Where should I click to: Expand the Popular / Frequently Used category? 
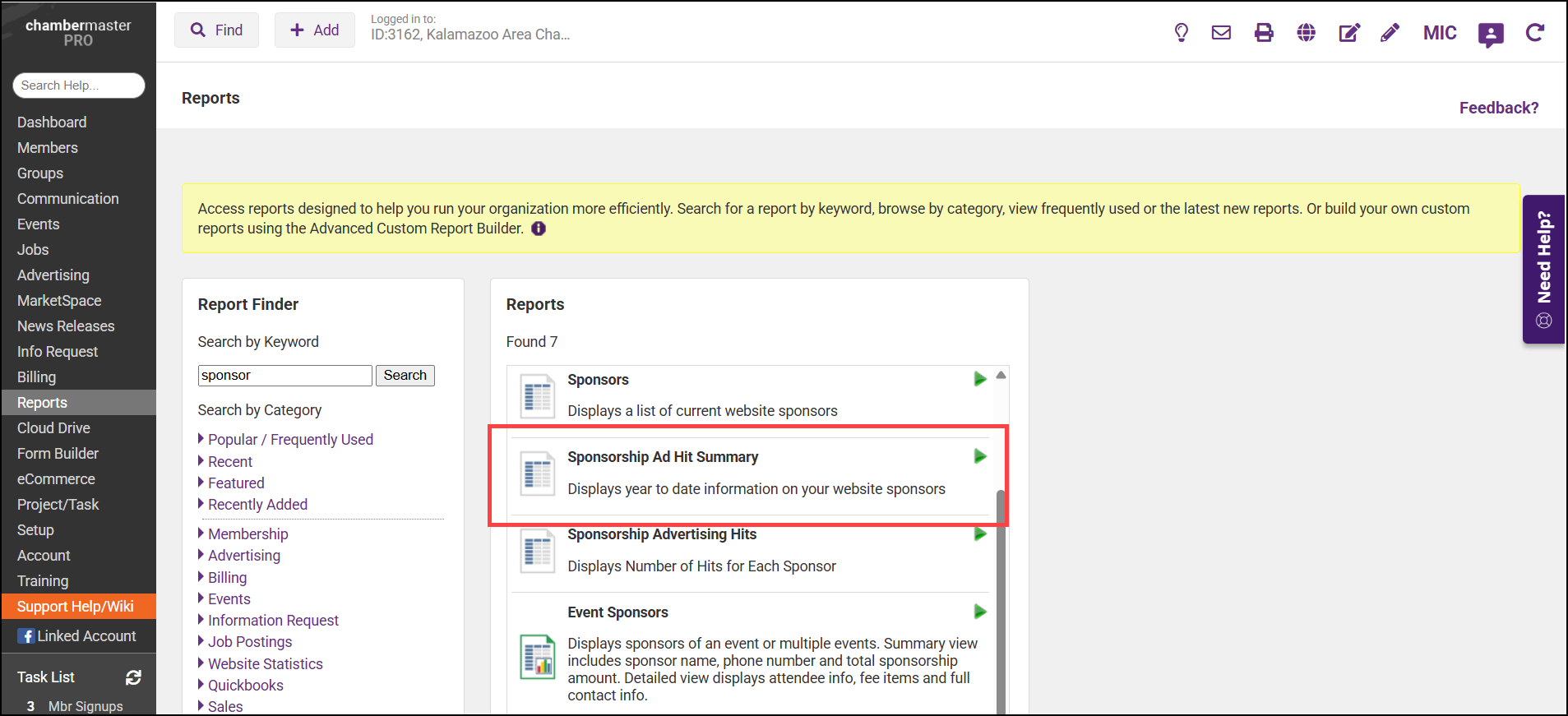click(x=289, y=440)
